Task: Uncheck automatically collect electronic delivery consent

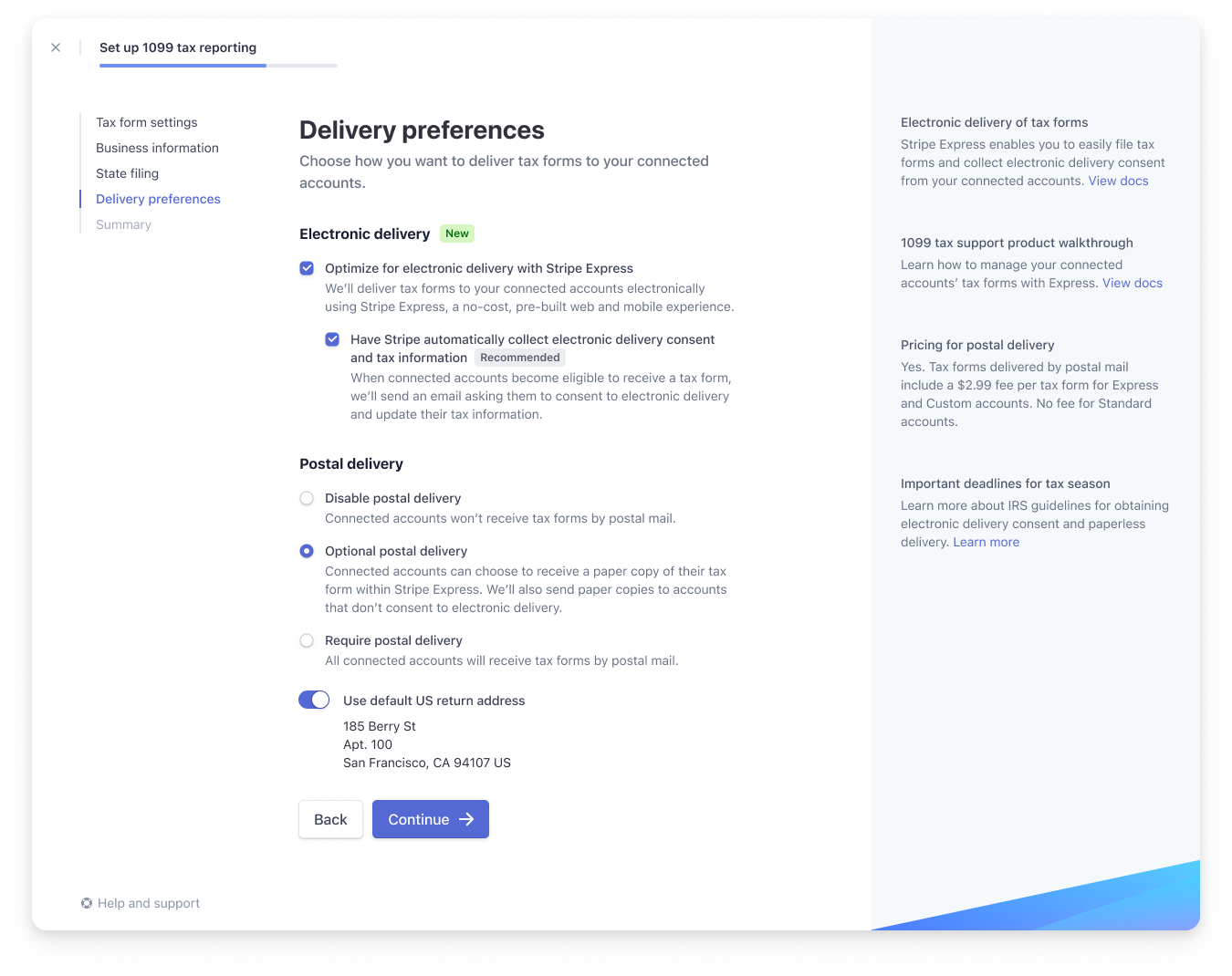Action: tap(332, 339)
